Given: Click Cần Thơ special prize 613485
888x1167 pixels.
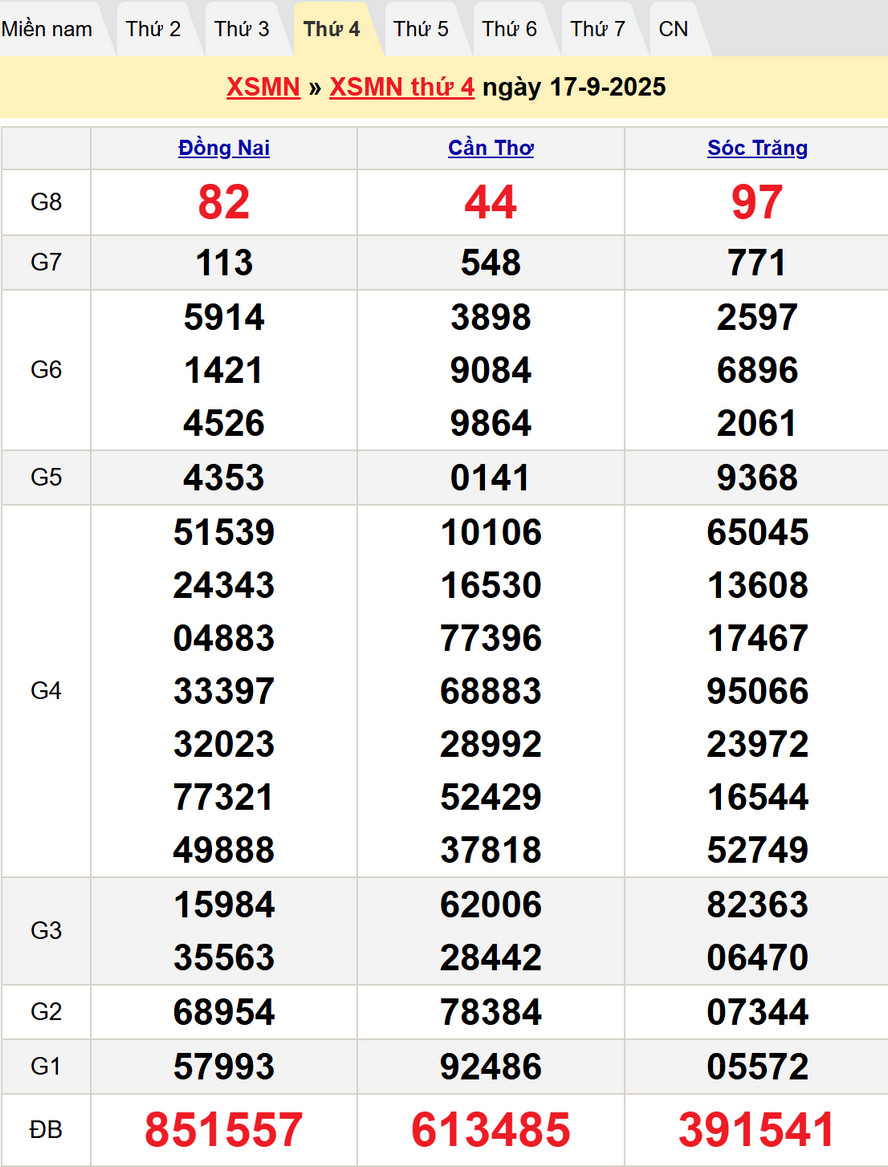Looking at the screenshot, I should coord(491,1129).
